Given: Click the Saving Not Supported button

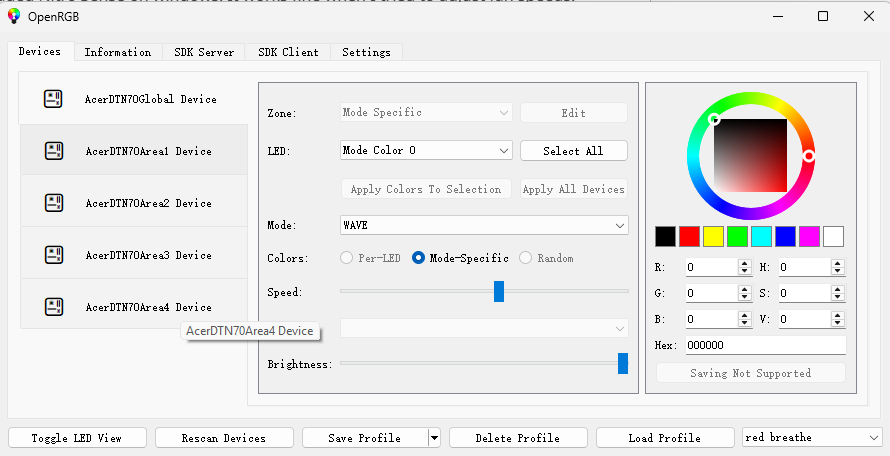Looking at the screenshot, I should point(750,373).
